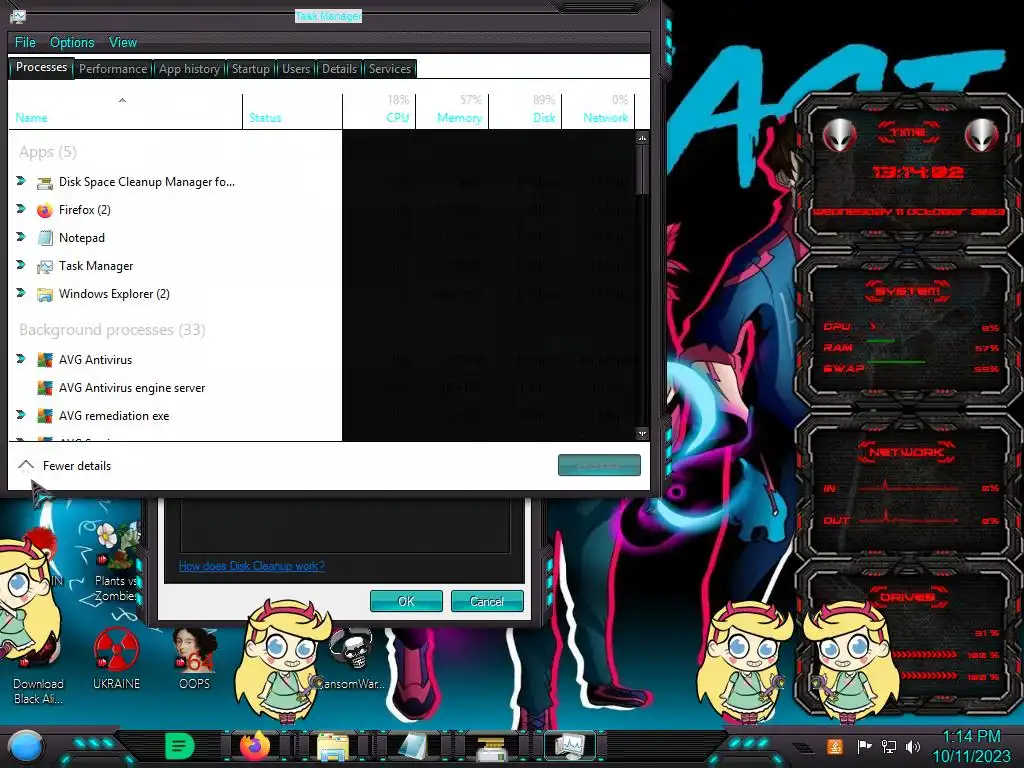Open the Options menu
The height and width of the screenshot is (768, 1024).
coord(72,42)
